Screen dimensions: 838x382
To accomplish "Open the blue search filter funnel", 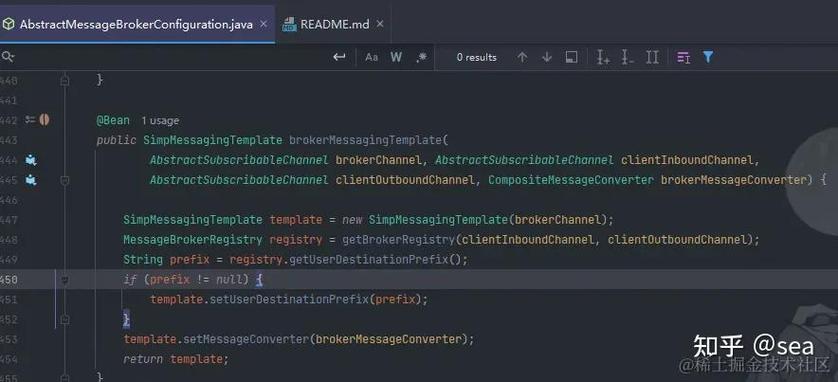I will [708, 57].
